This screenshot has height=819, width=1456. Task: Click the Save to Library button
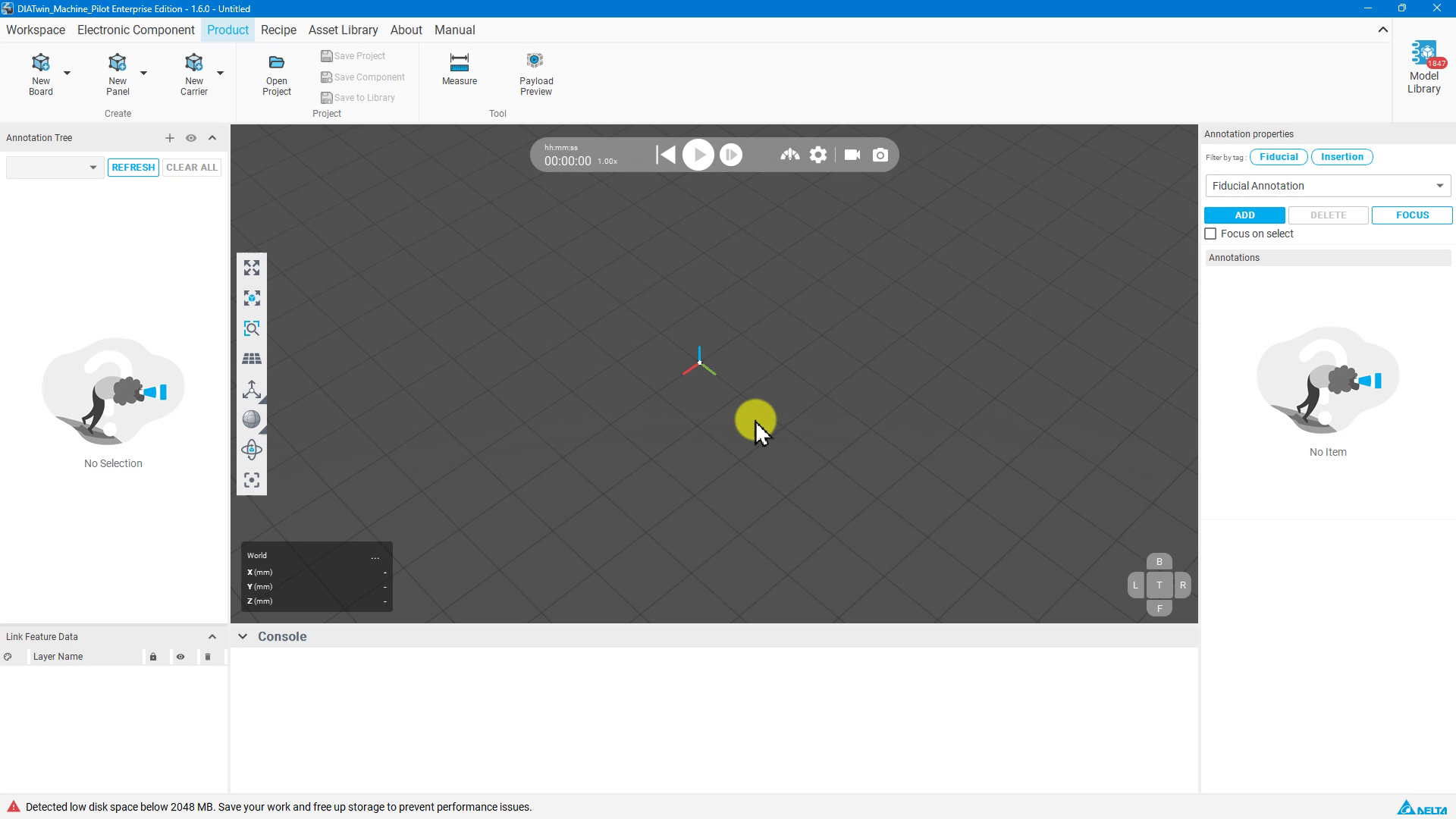pyautogui.click(x=358, y=98)
